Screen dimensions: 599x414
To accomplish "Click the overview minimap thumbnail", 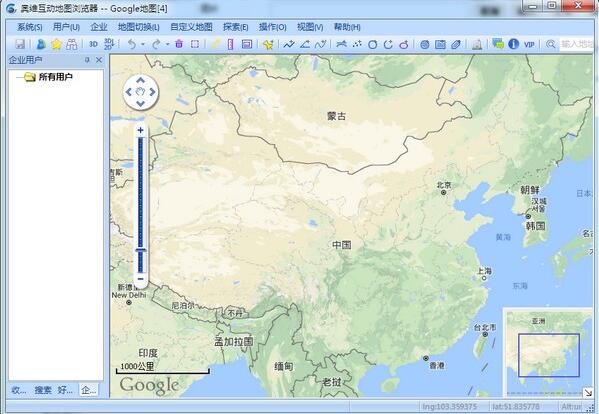I will tap(549, 353).
